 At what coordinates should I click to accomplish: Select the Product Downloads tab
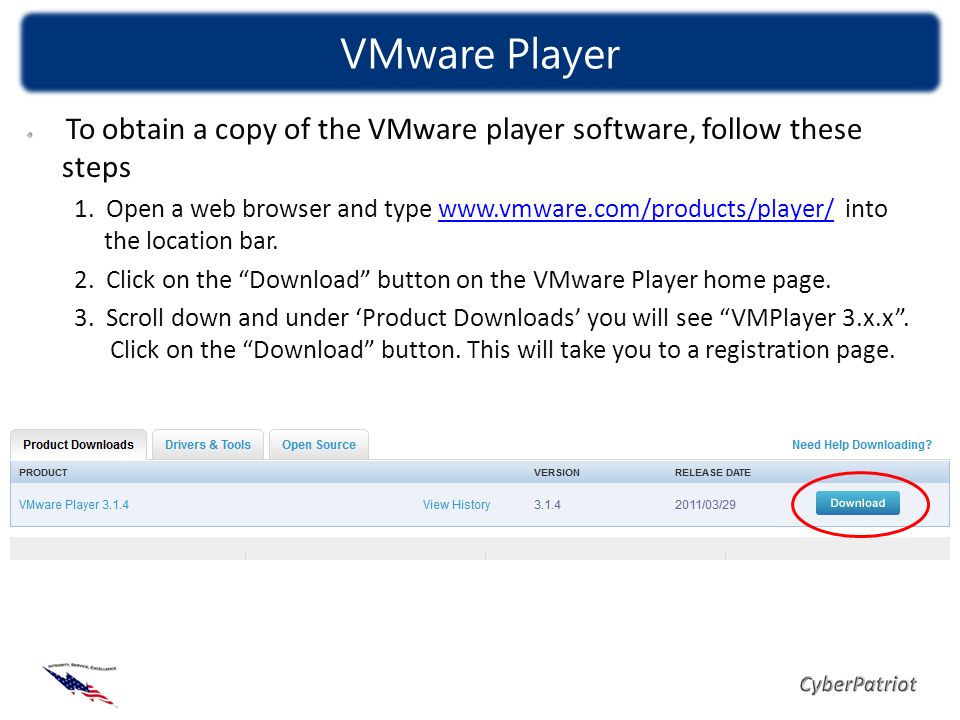point(78,444)
